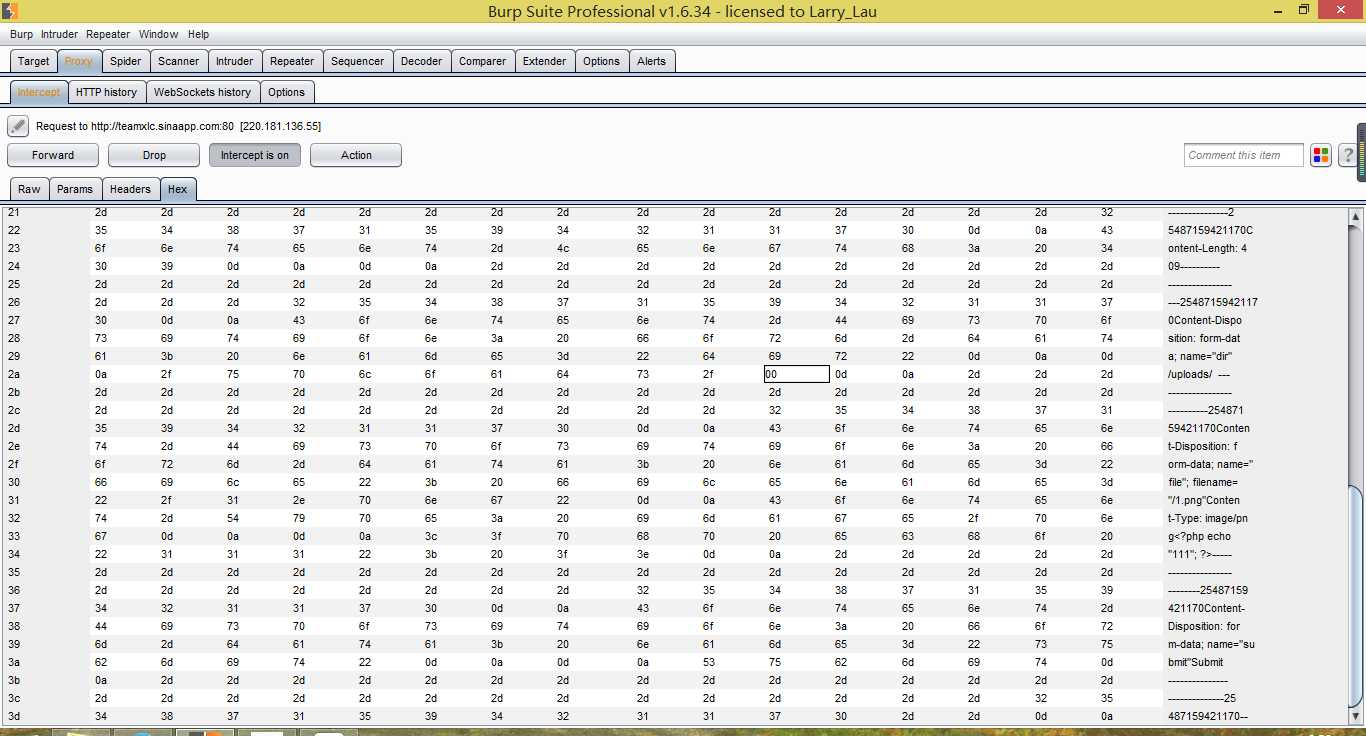
Task: Select the HTTP history sub-tab
Action: (x=106, y=92)
